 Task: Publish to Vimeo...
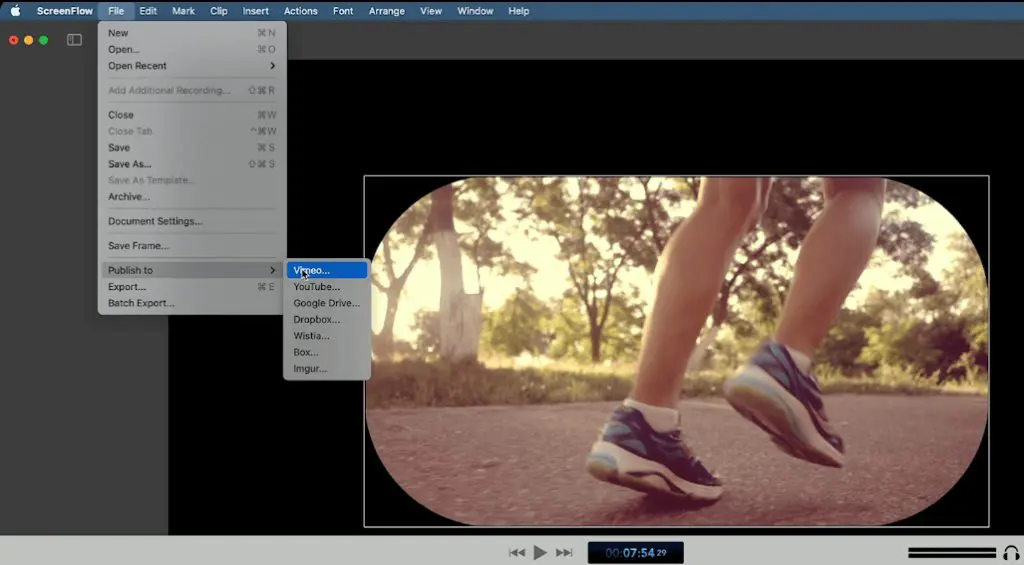coord(327,270)
